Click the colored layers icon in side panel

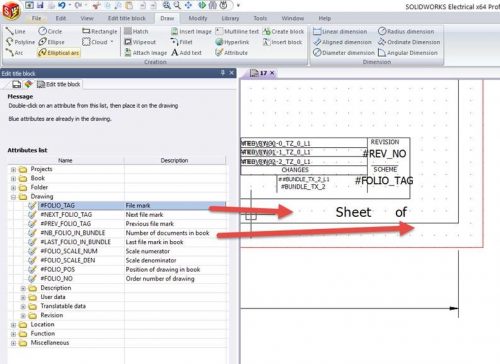[28, 84]
